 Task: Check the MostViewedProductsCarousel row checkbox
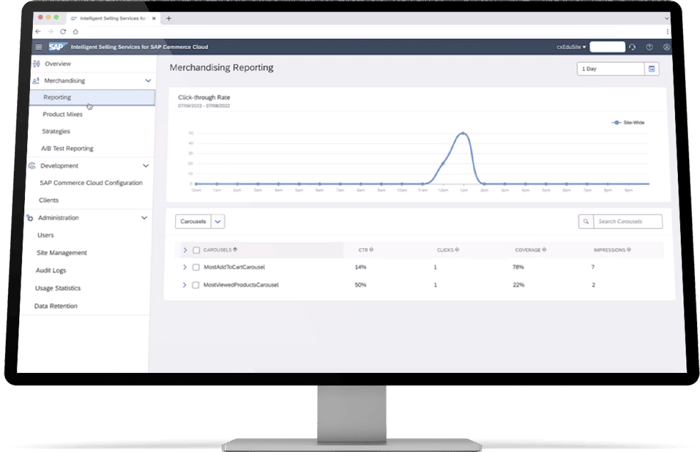click(x=196, y=285)
